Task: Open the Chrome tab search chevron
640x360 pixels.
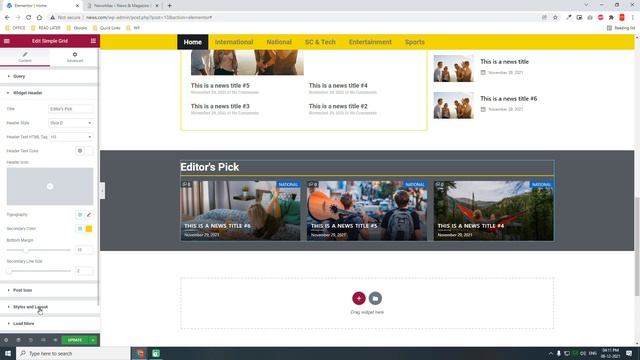Action: tap(586, 5)
